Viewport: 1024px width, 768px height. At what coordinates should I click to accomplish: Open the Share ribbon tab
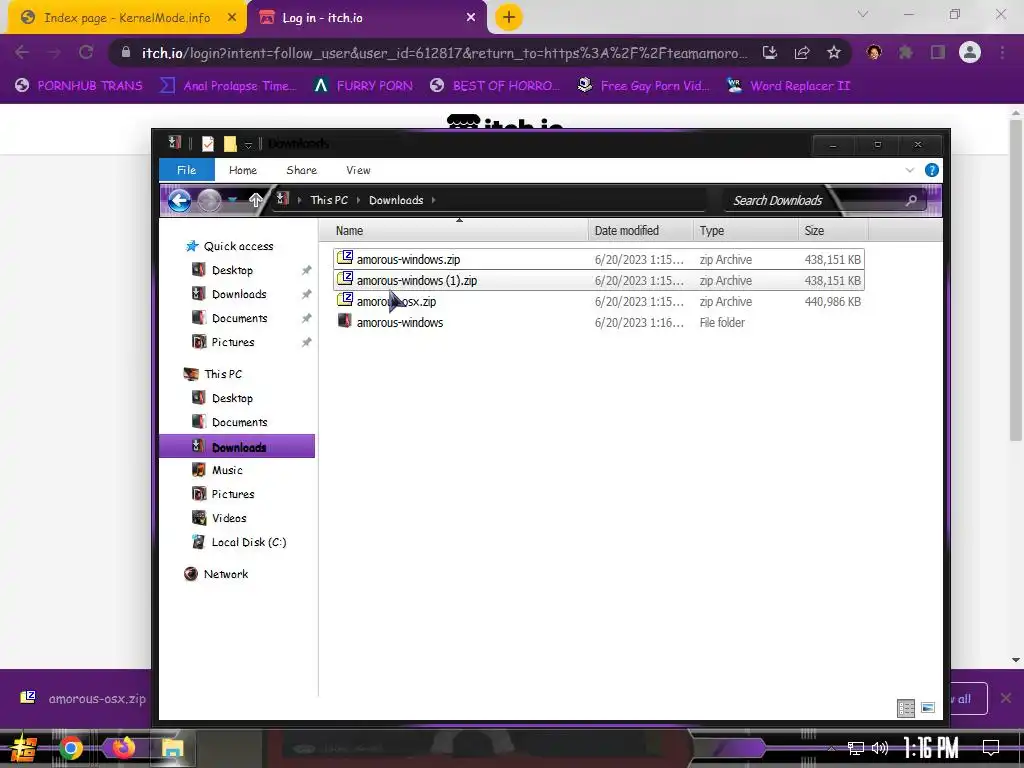pyautogui.click(x=302, y=170)
